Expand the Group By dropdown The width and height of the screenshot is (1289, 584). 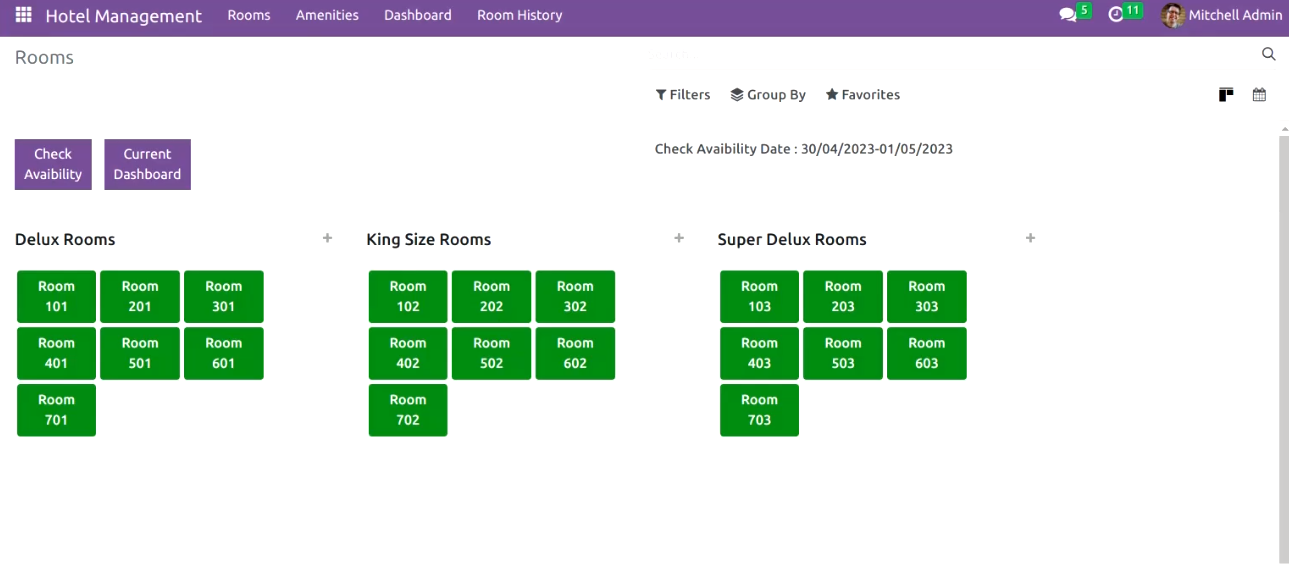(768, 95)
